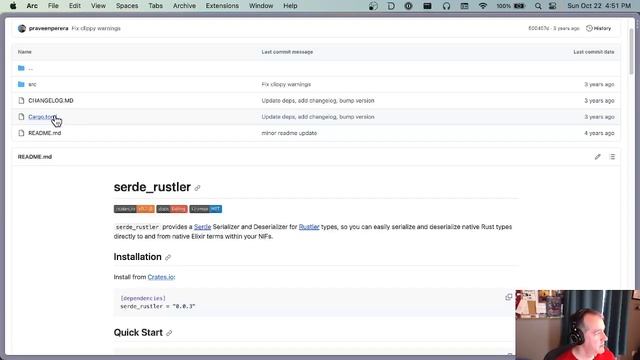This screenshot has width=640, height=360.
Task: Open src row commit message 'Fix clippy warnings'
Action: (286, 84)
